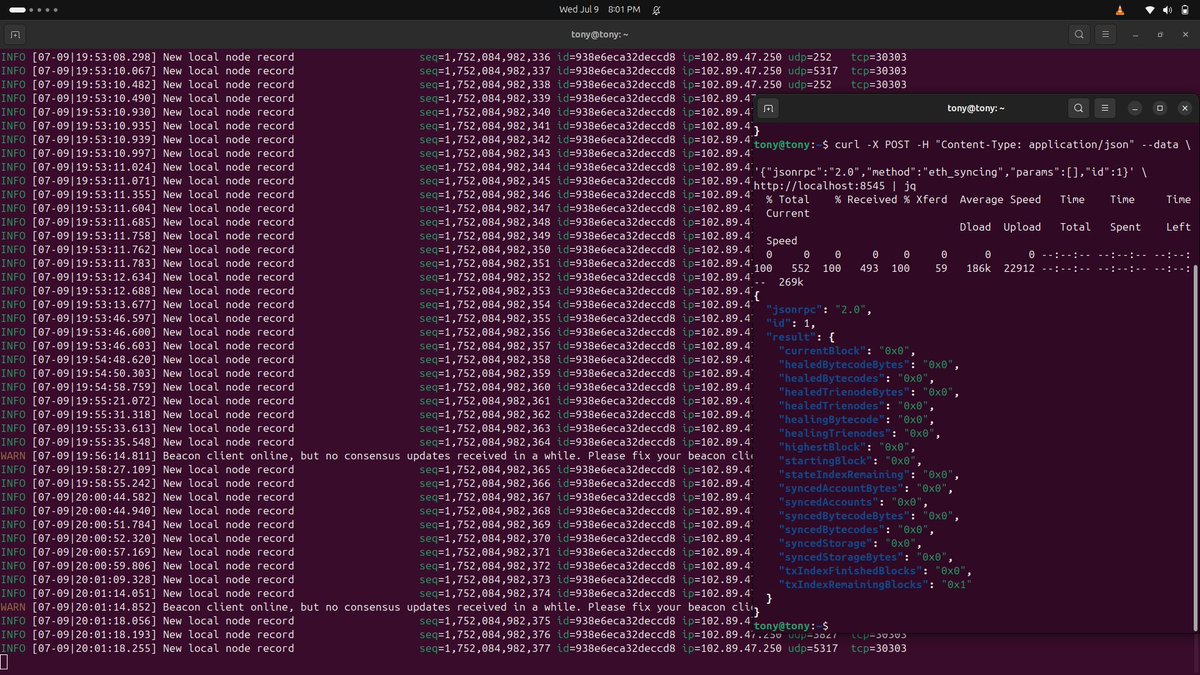Maximize the back terminal window
Screen dimensions: 1200x675
[1161, 34]
